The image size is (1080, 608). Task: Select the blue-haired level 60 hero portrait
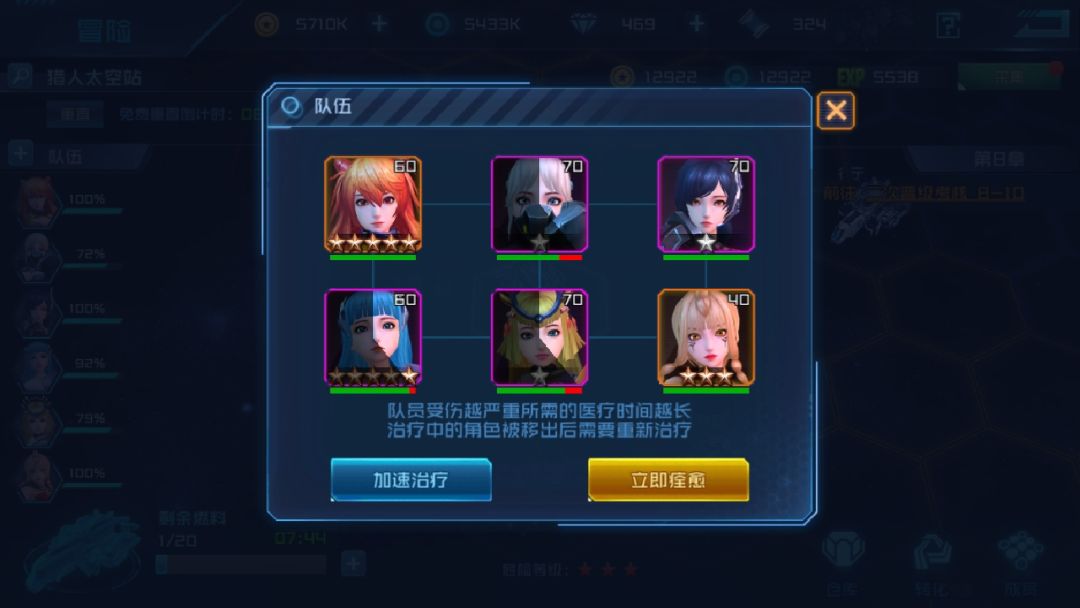(373, 337)
